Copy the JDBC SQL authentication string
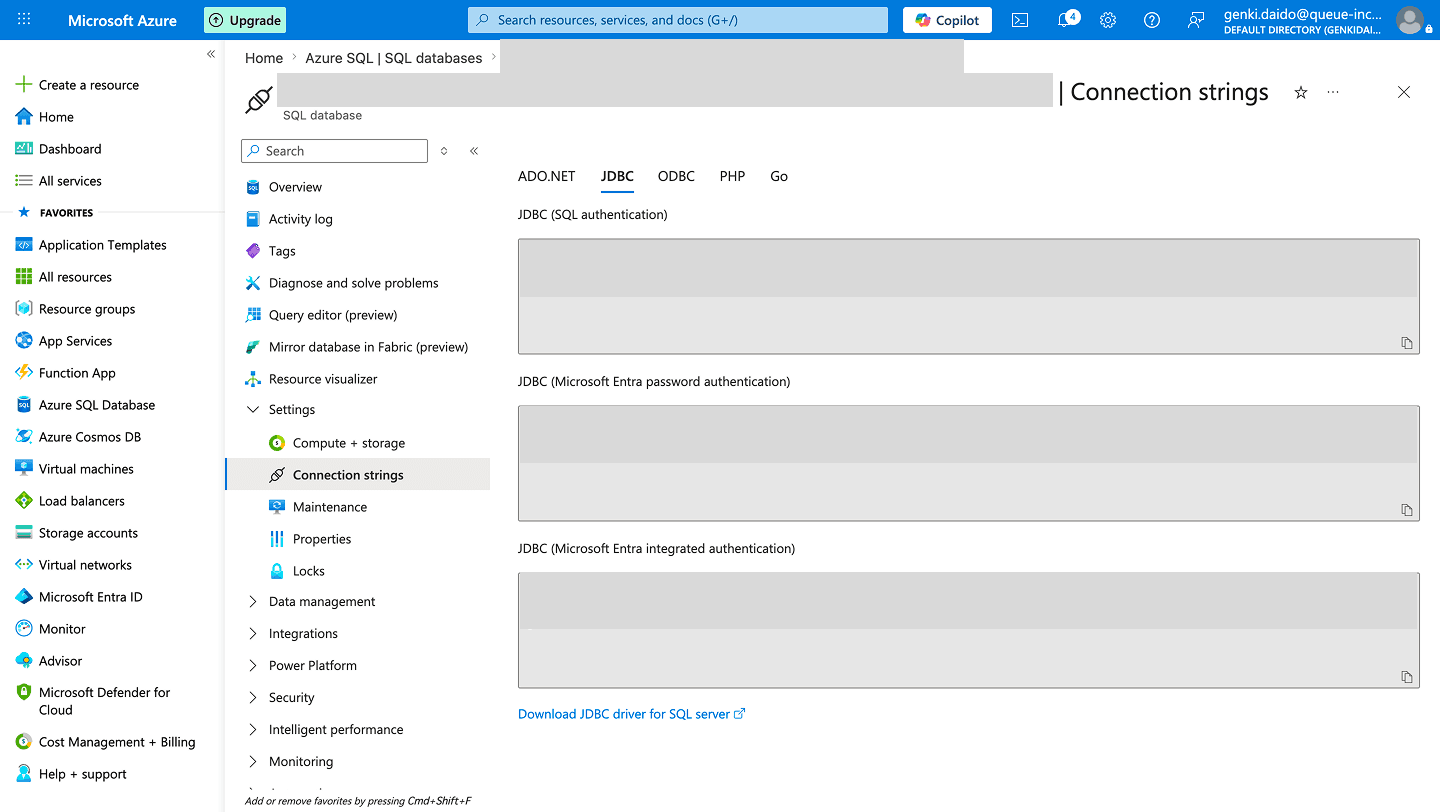 (x=1406, y=343)
